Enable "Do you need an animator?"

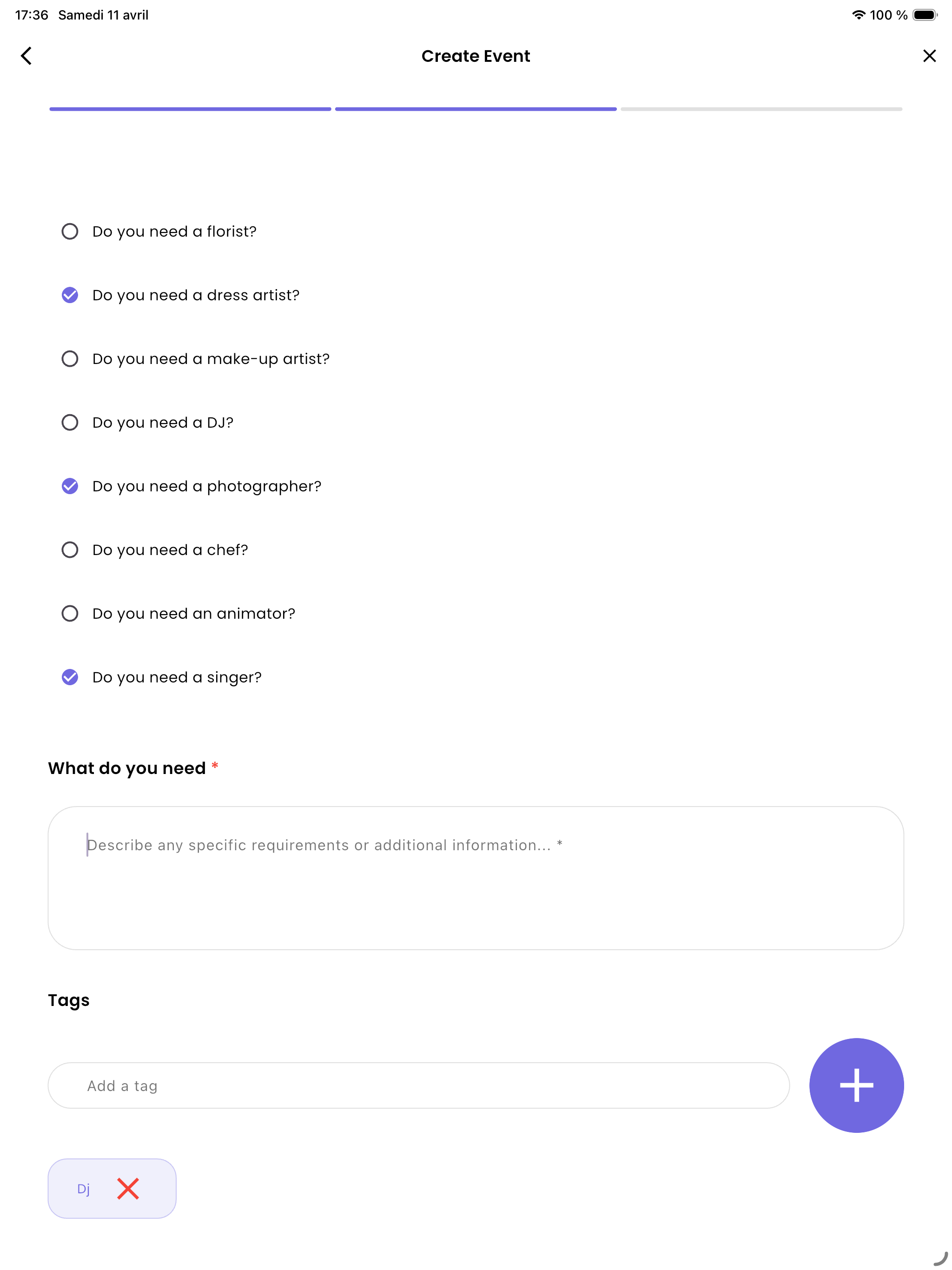[x=70, y=614]
